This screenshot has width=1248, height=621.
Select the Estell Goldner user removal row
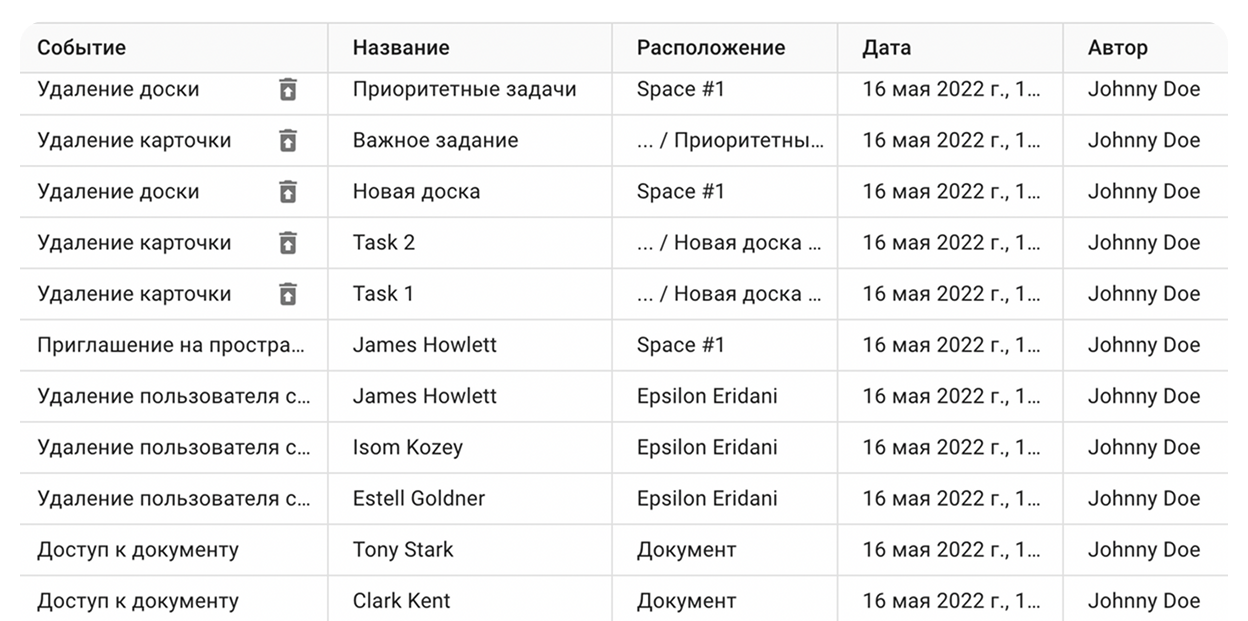623,498
